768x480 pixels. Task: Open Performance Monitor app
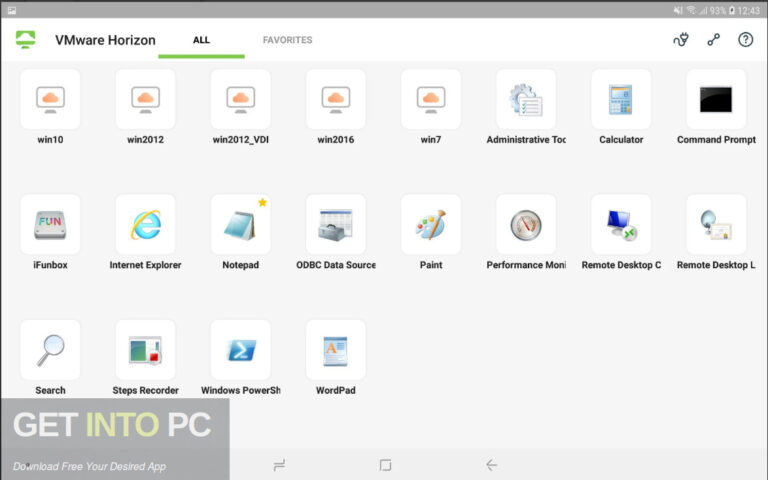[526, 225]
